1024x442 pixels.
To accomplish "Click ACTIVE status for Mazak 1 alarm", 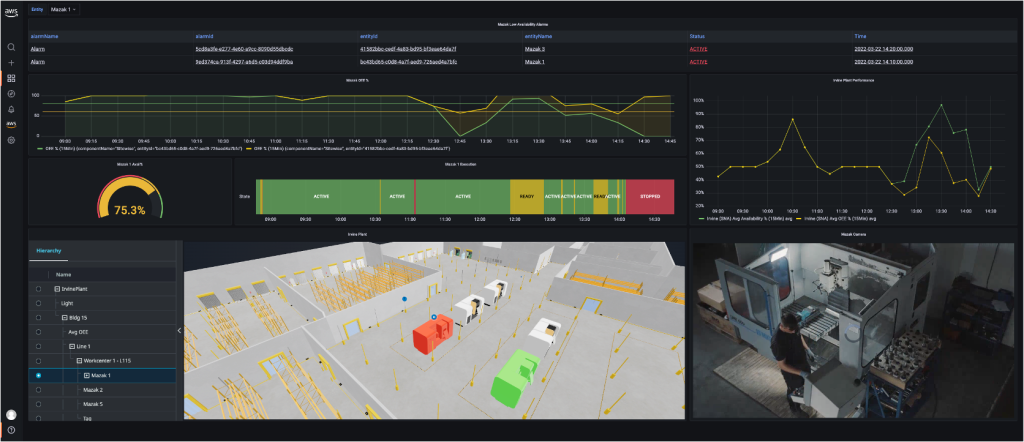I will pos(698,61).
